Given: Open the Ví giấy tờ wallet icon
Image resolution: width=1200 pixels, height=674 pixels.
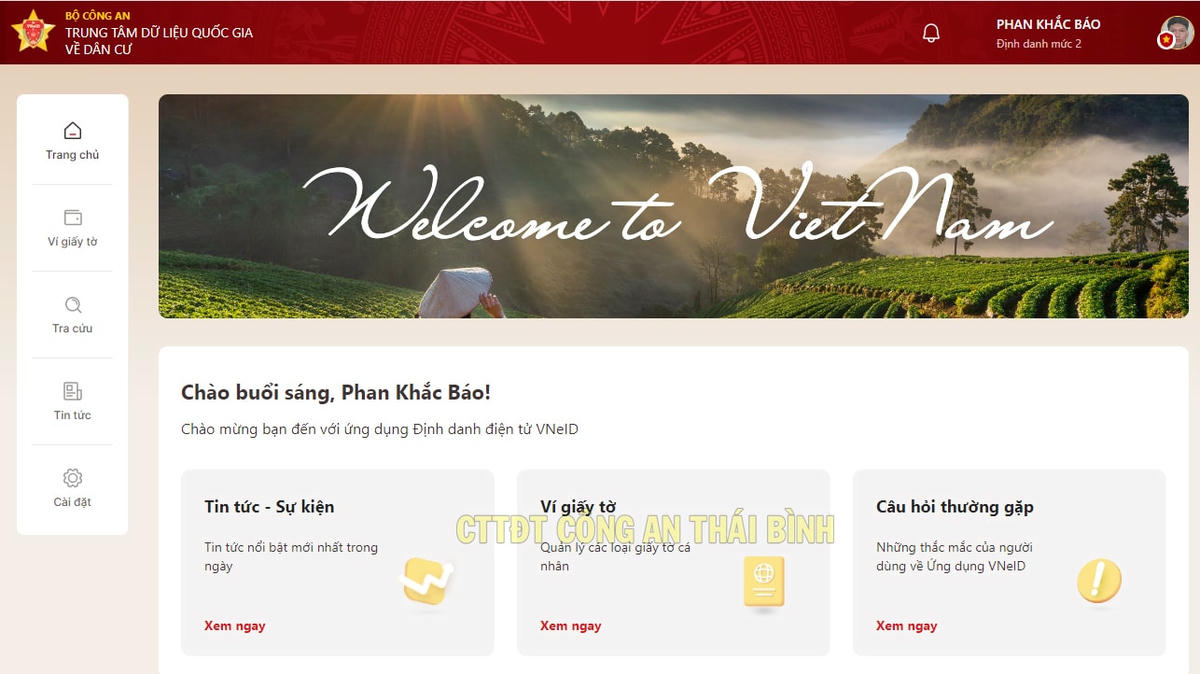Looking at the screenshot, I should click(72, 218).
